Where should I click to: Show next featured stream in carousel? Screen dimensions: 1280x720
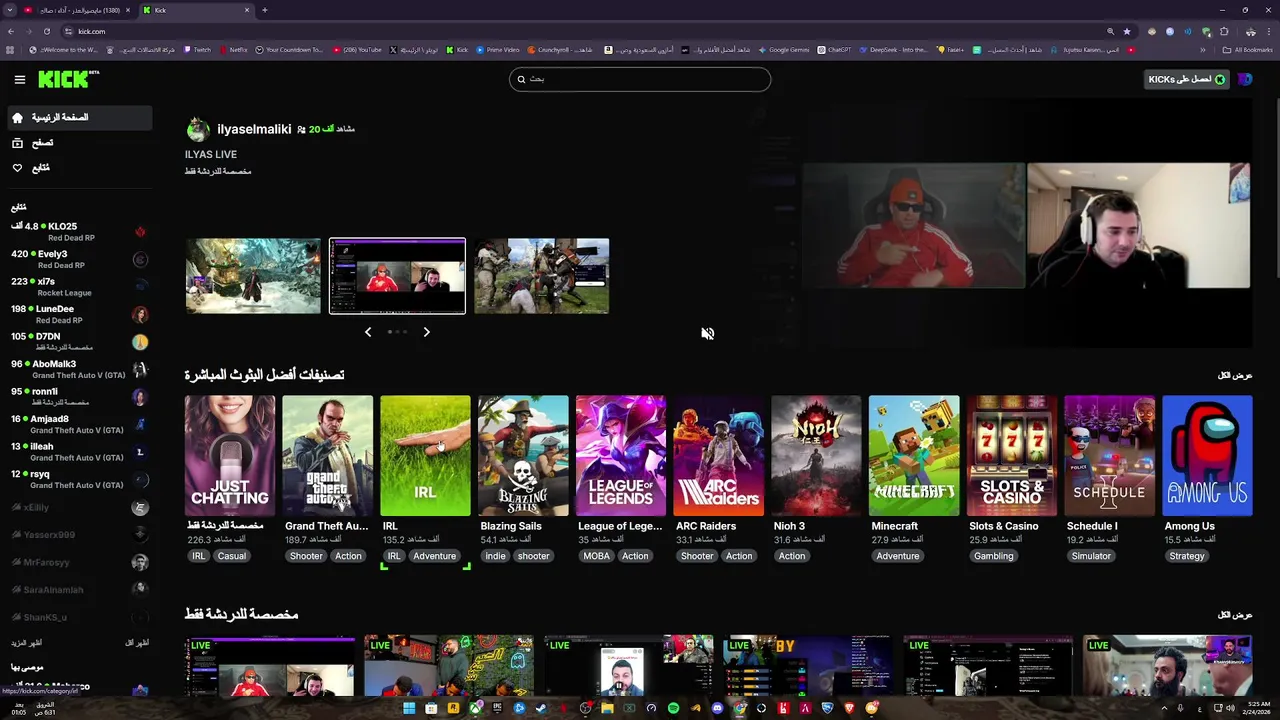tap(426, 332)
